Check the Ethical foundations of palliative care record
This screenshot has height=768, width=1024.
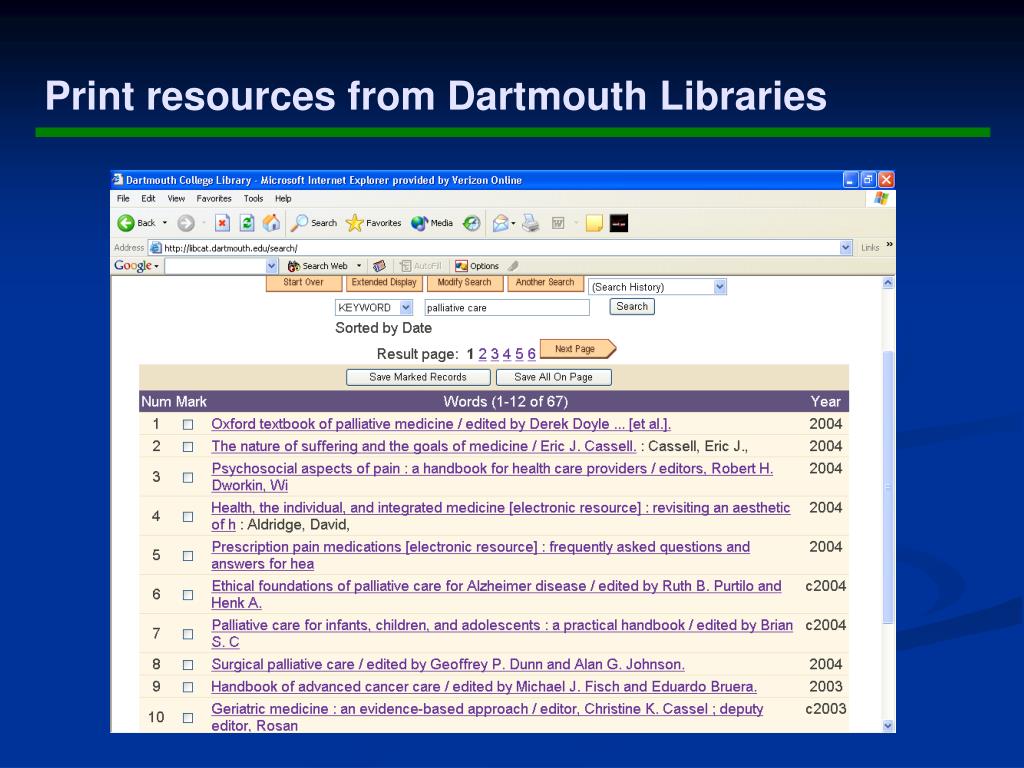tap(188, 595)
